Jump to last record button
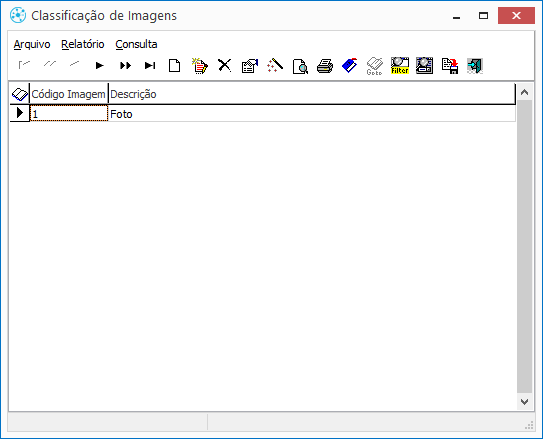 (150, 65)
